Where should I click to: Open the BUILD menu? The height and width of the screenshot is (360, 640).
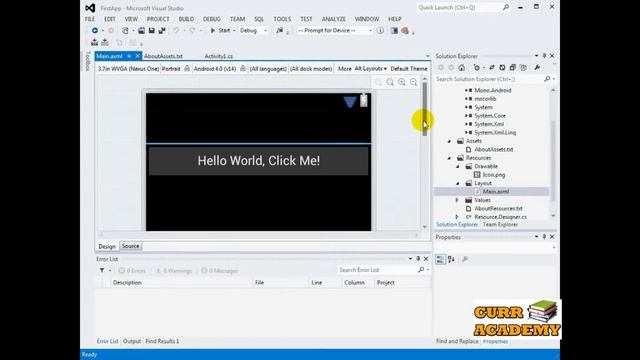click(x=186, y=19)
